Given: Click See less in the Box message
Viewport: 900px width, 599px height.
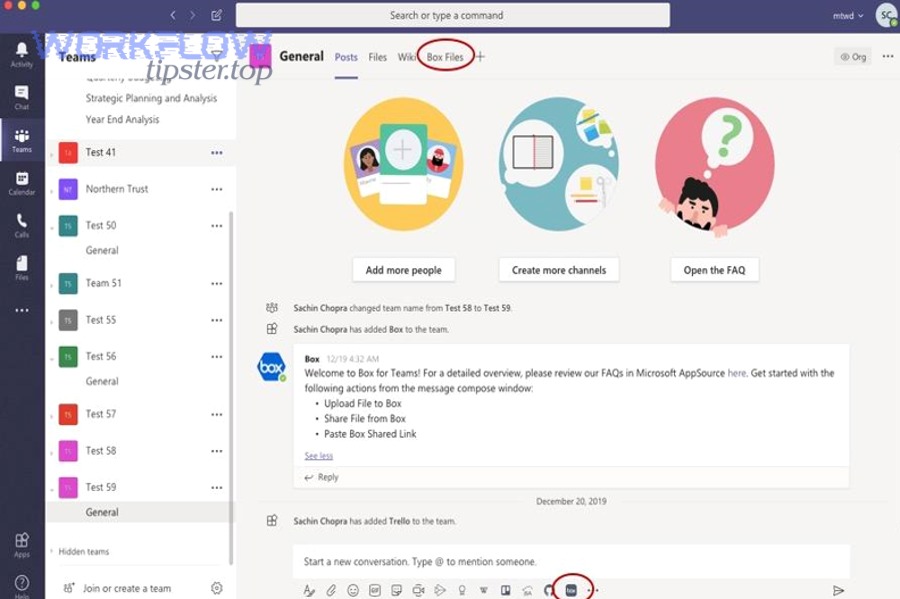Looking at the screenshot, I should 319,456.
